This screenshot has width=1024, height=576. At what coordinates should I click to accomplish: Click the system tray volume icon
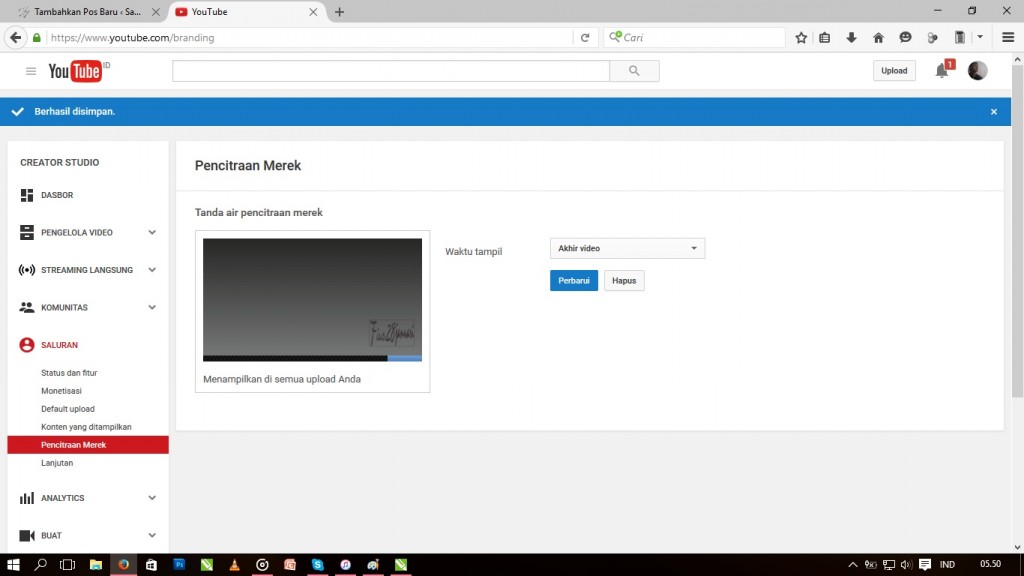pyautogui.click(x=906, y=565)
